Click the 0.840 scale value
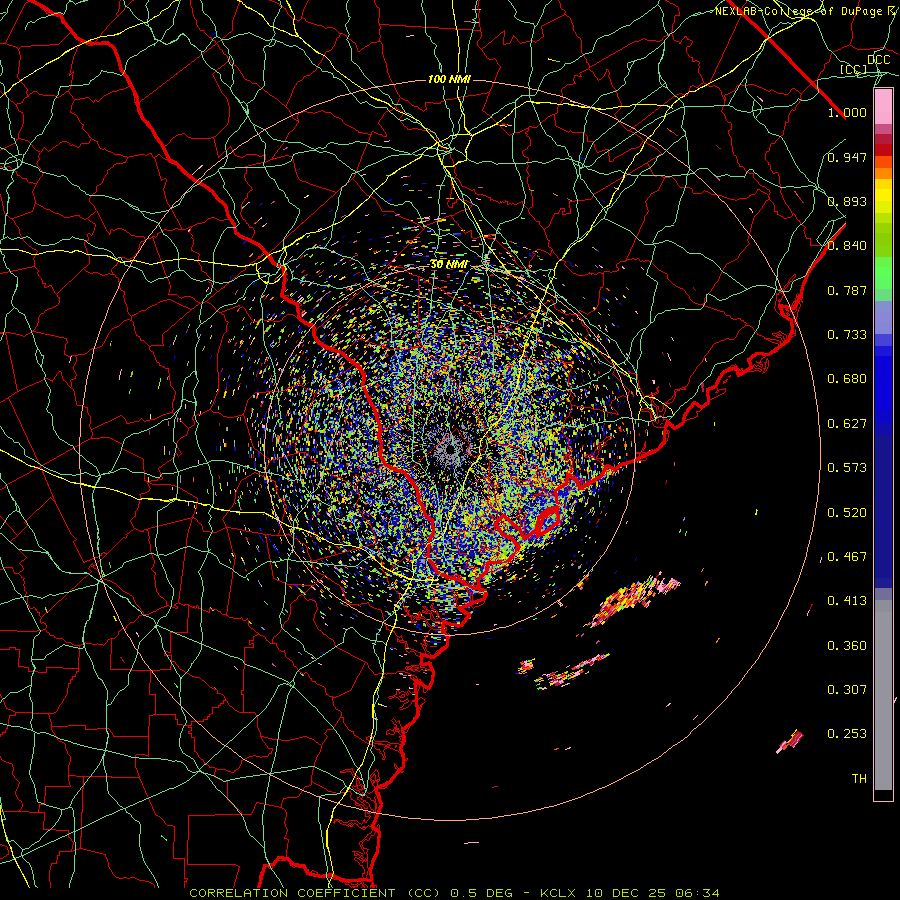This screenshot has width=900, height=900. [847, 246]
